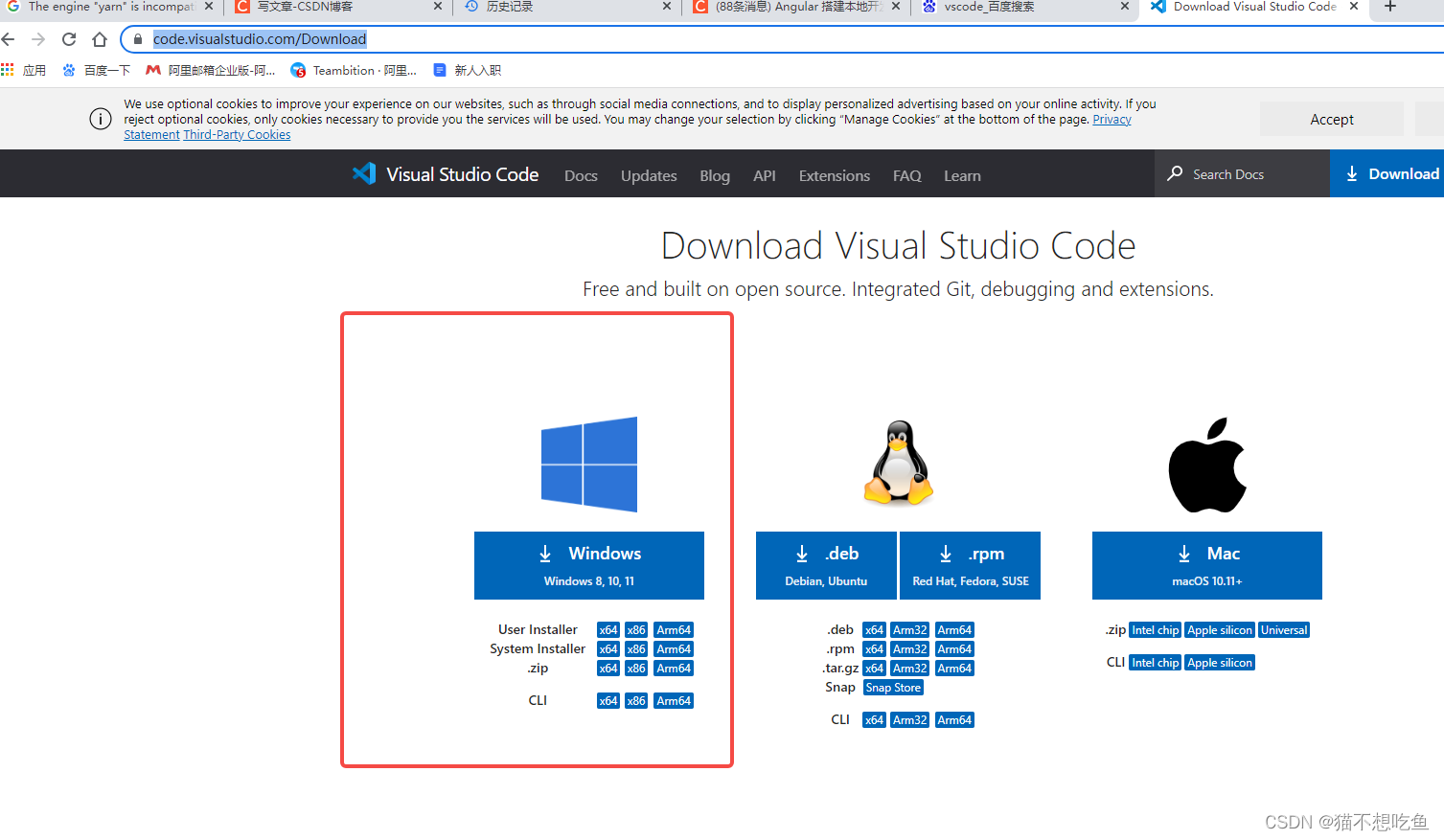Click the browser back arrow
Viewport: 1444px width, 840px height.
coord(9,39)
